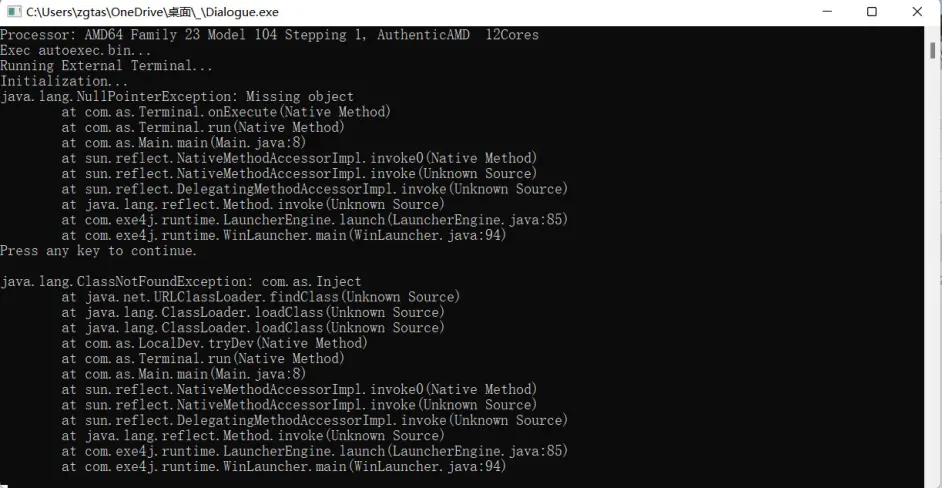Click the NullPointerException: Missing object line
The width and height of the screenshot is (942, 488).
click(177, 97)
